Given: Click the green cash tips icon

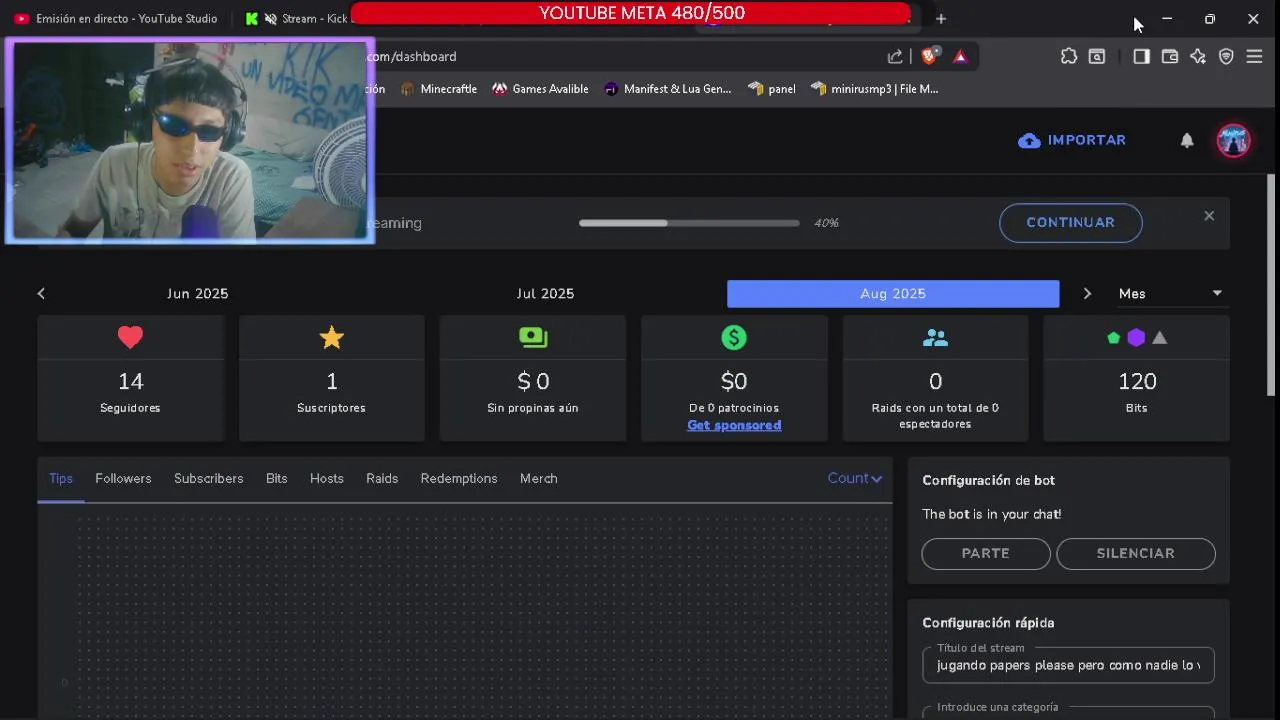Looking at the screenshot, I should pos(533,338).
